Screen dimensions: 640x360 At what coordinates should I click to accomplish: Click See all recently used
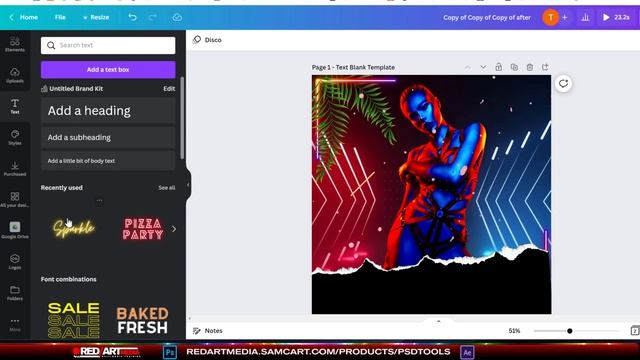tap(167, 188)
